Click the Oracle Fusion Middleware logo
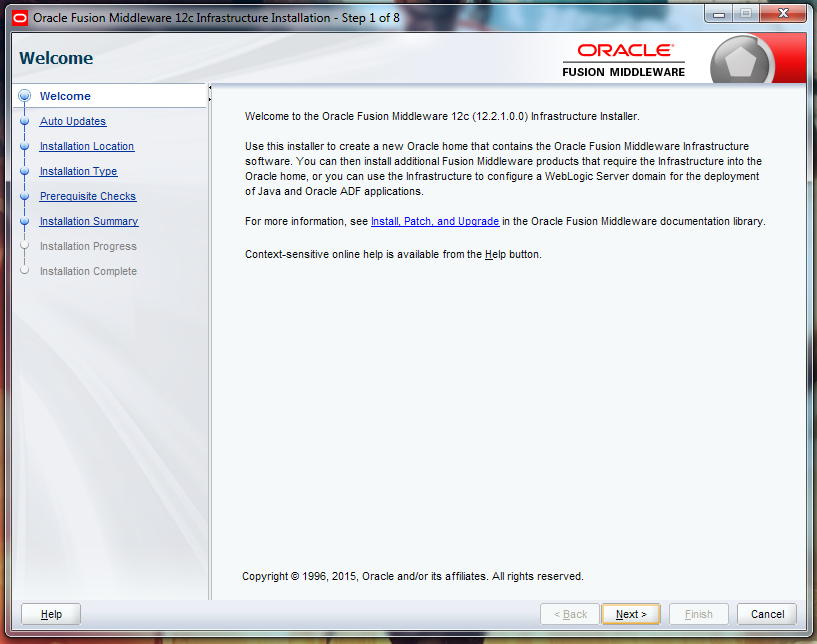The width and height of the screenshot is (817, 644). 624,60
